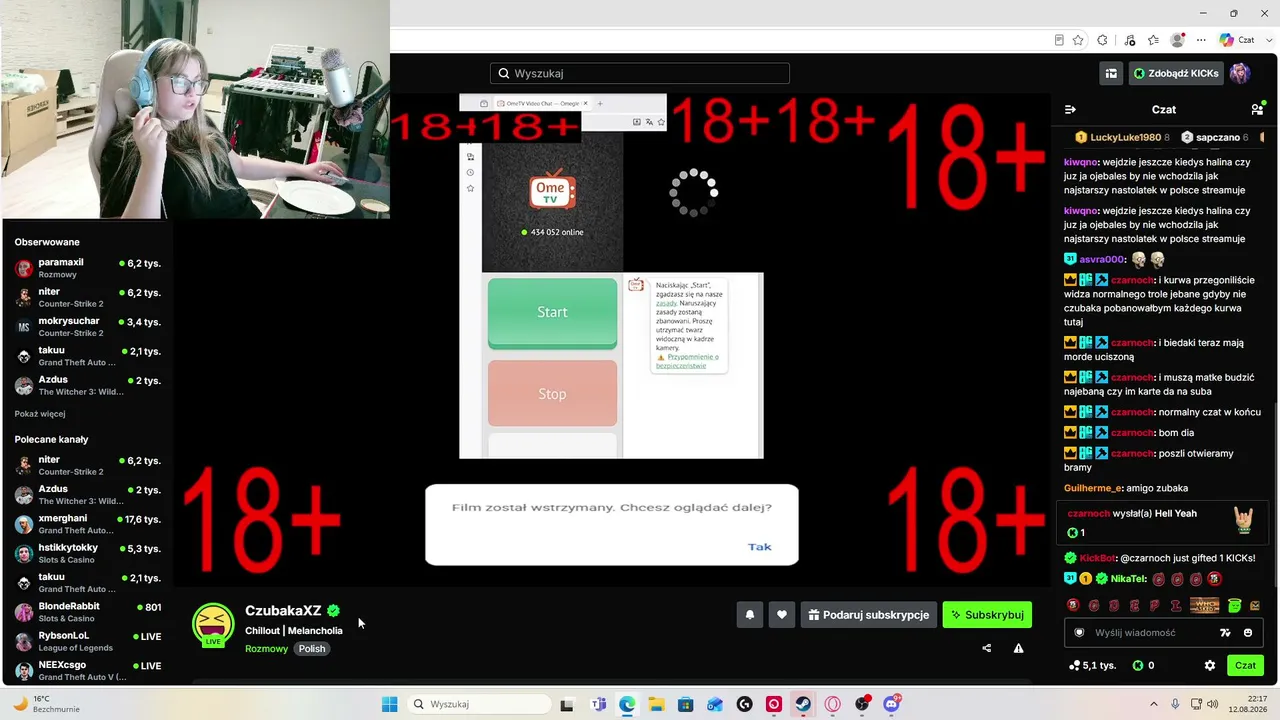Click the green angel emote in quick emotes
The height and width of the screenshot is (720, 1280).
1235,605
